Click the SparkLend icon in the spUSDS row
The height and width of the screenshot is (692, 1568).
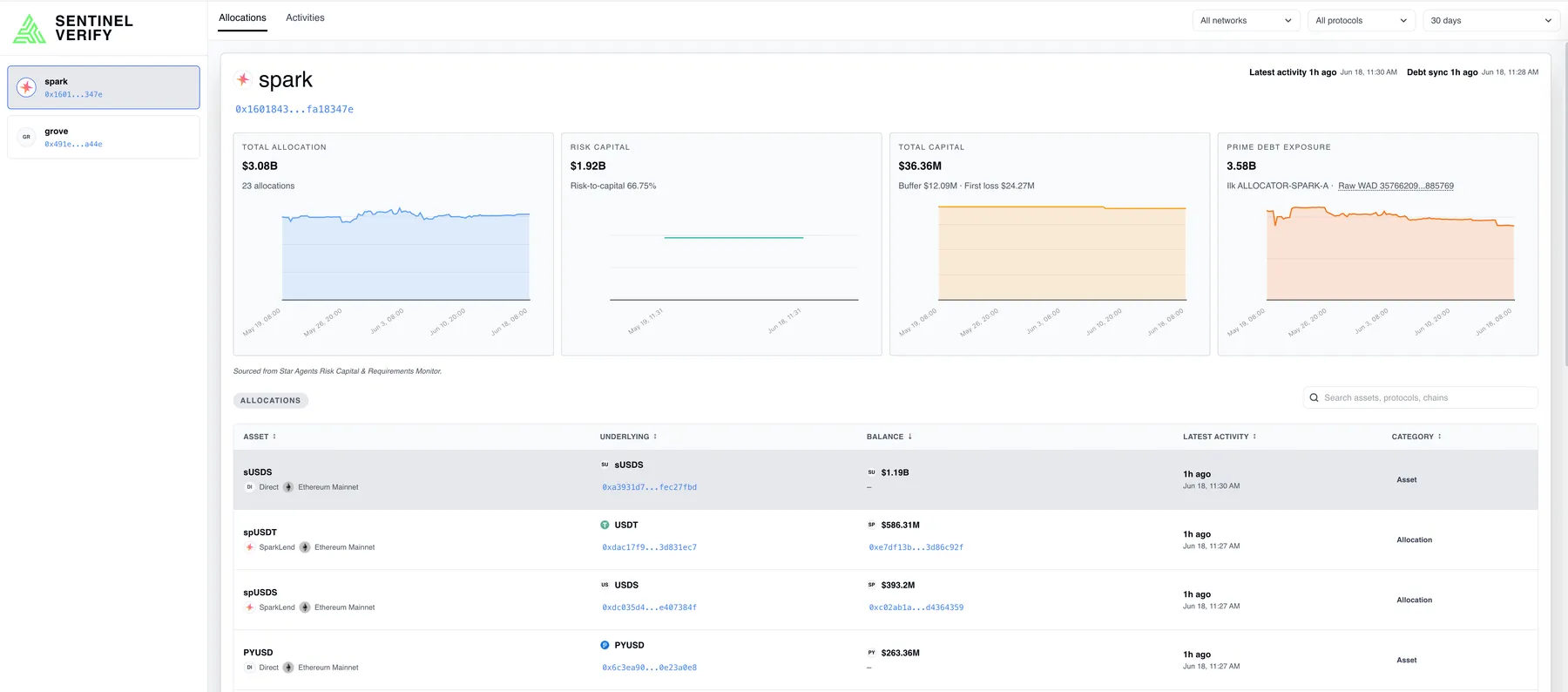(x=250, y=607)
